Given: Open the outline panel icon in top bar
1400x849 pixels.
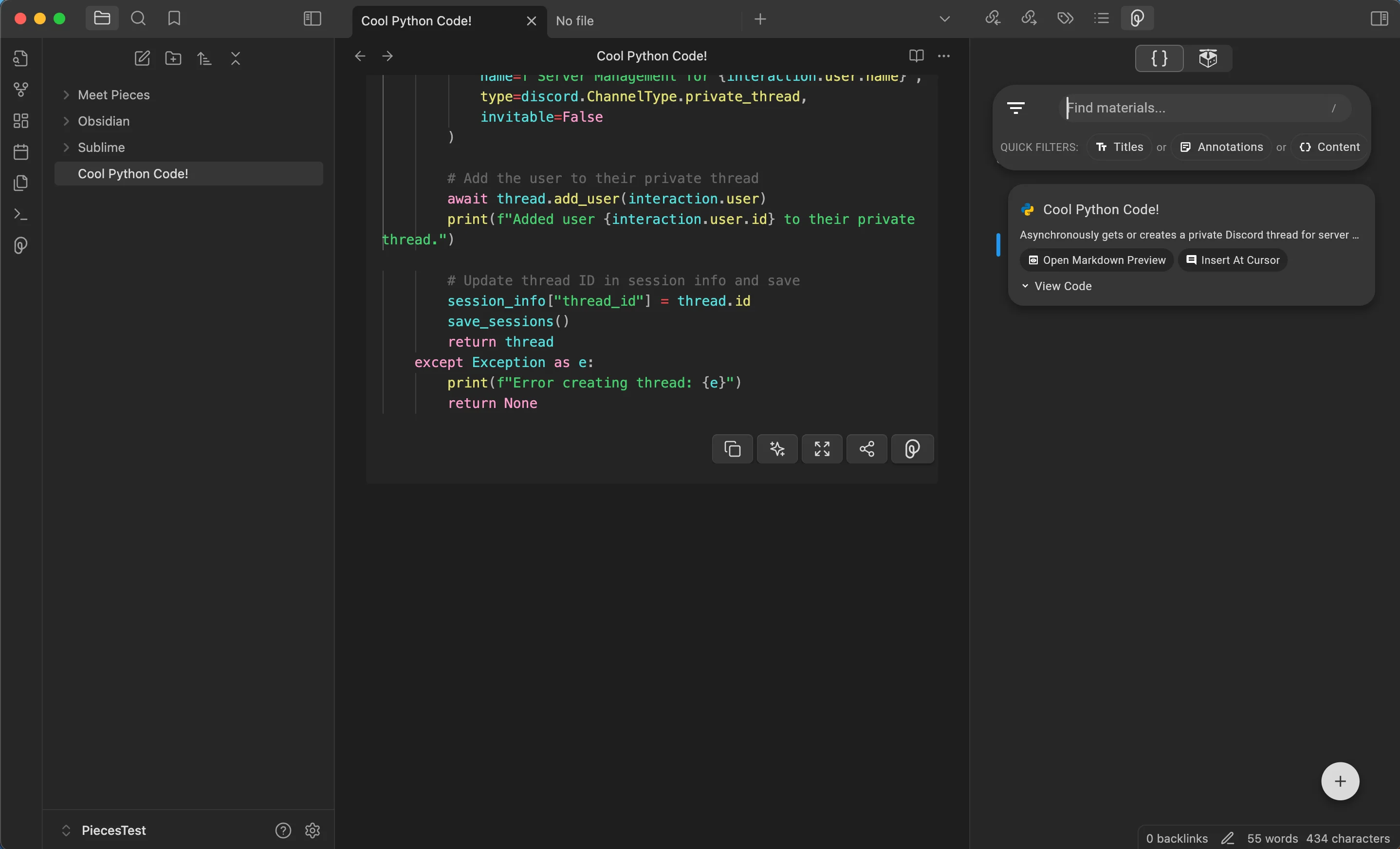Looking at the screenshot, I should point(1101,18).
